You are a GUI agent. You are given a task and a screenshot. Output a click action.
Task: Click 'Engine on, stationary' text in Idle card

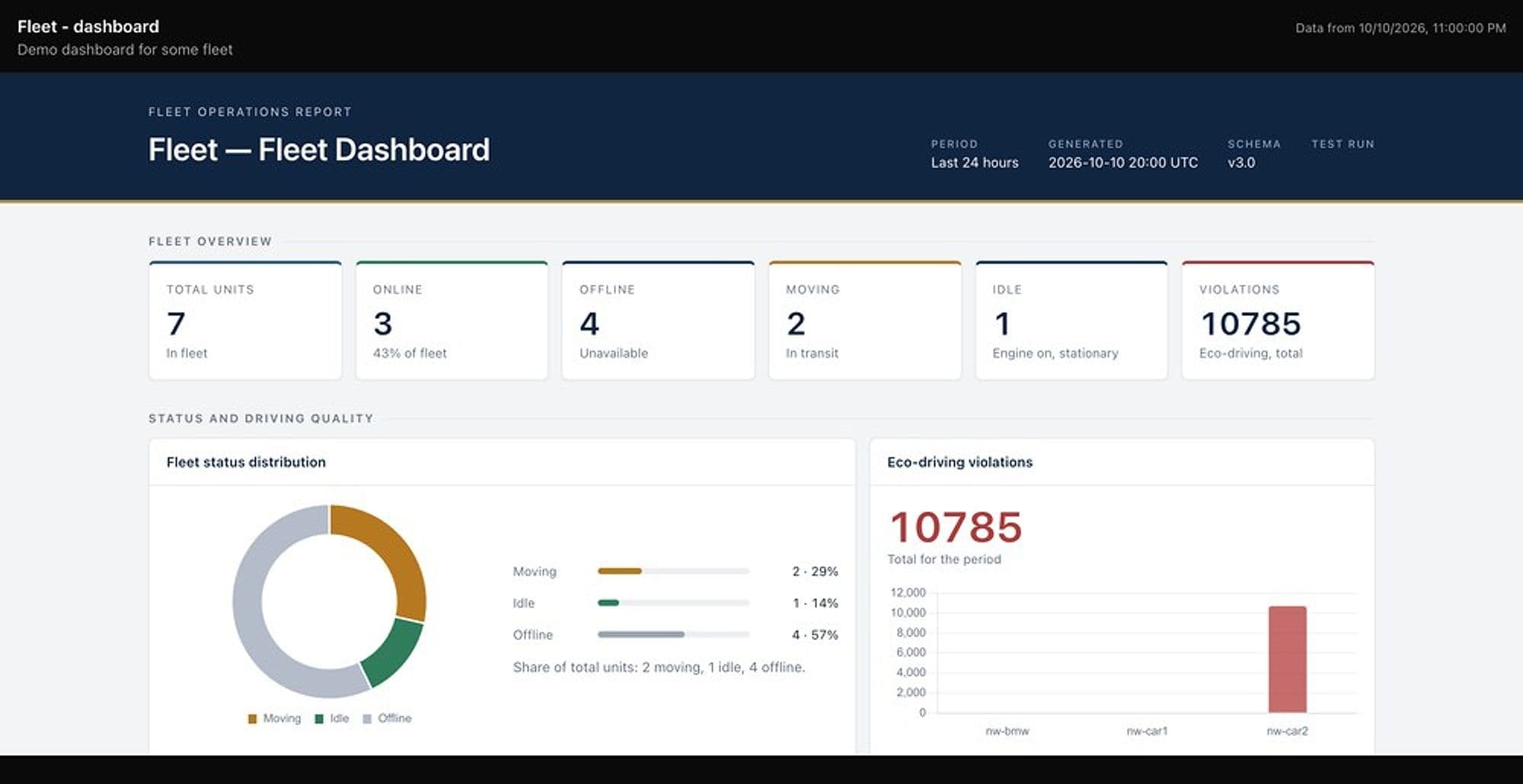(x=1055, y=353)
